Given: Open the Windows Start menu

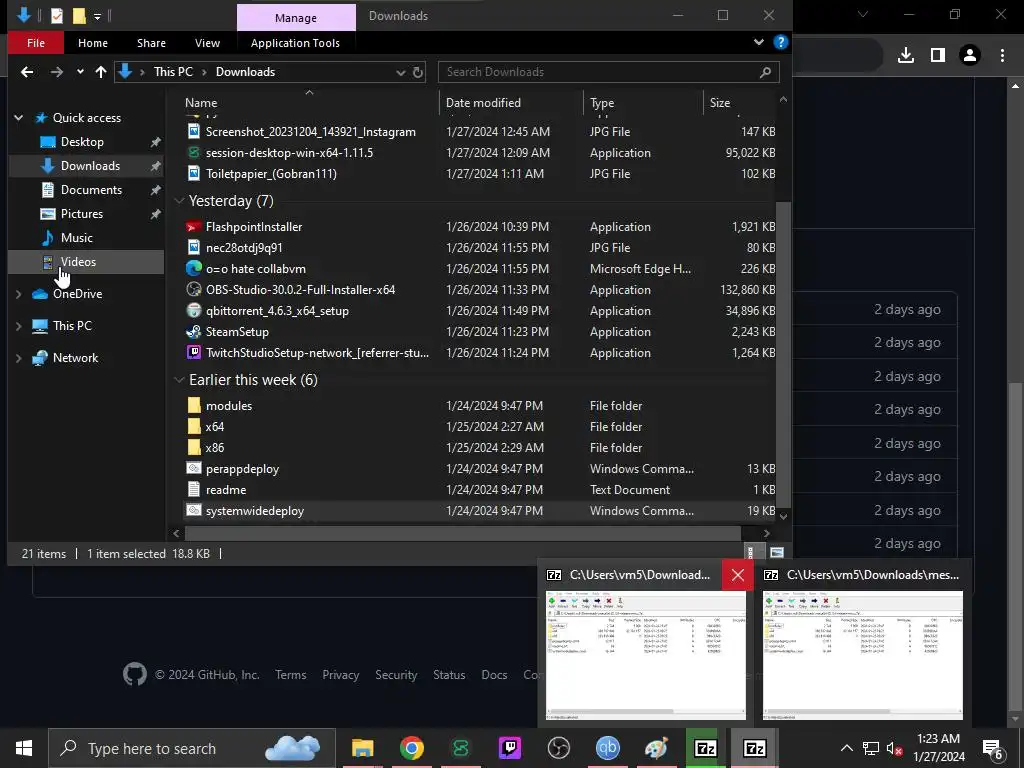Looking at the screenshot, I should pos(24,748).
